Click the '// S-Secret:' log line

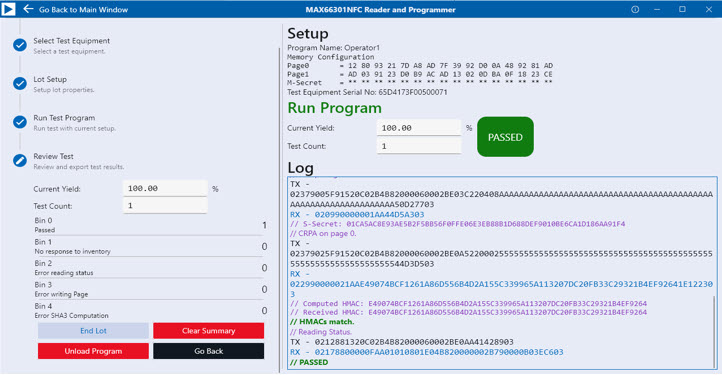pyautogui.click(x=457, y=224)
